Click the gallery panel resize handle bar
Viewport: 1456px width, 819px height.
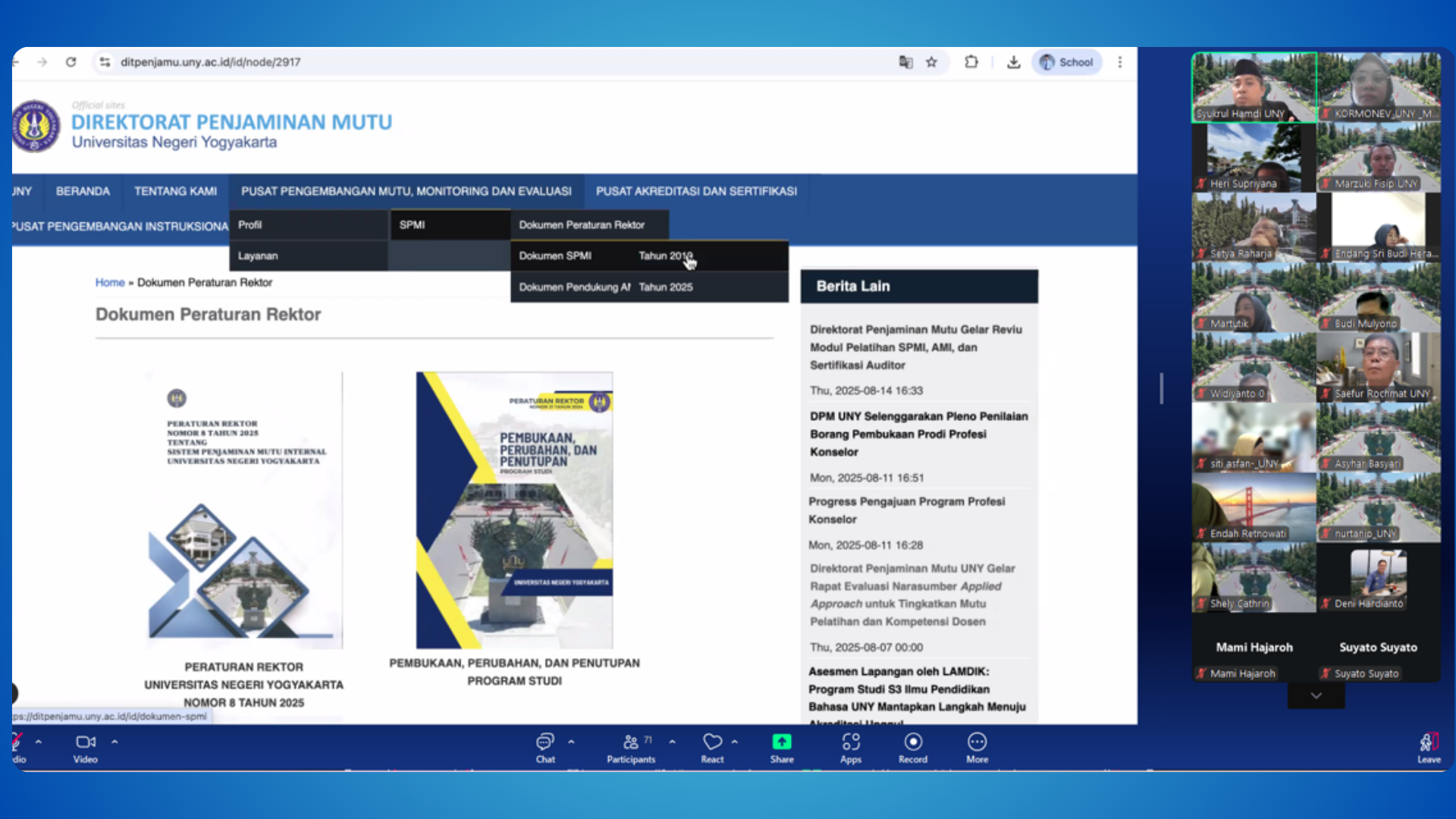(x=1161, y=388)
